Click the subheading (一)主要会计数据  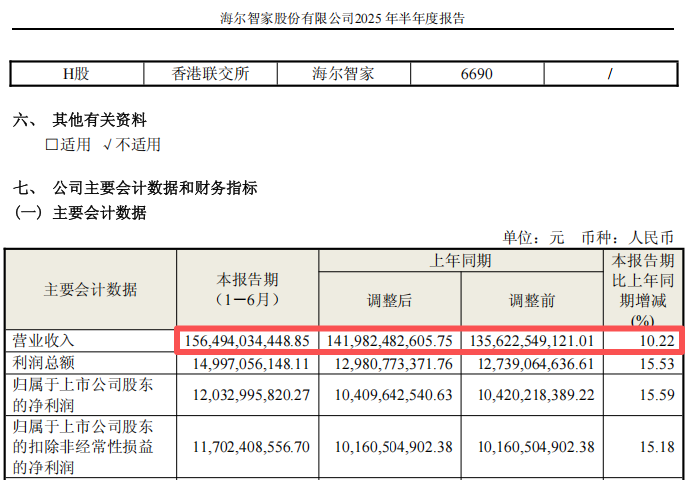click(x=80, y=213)
